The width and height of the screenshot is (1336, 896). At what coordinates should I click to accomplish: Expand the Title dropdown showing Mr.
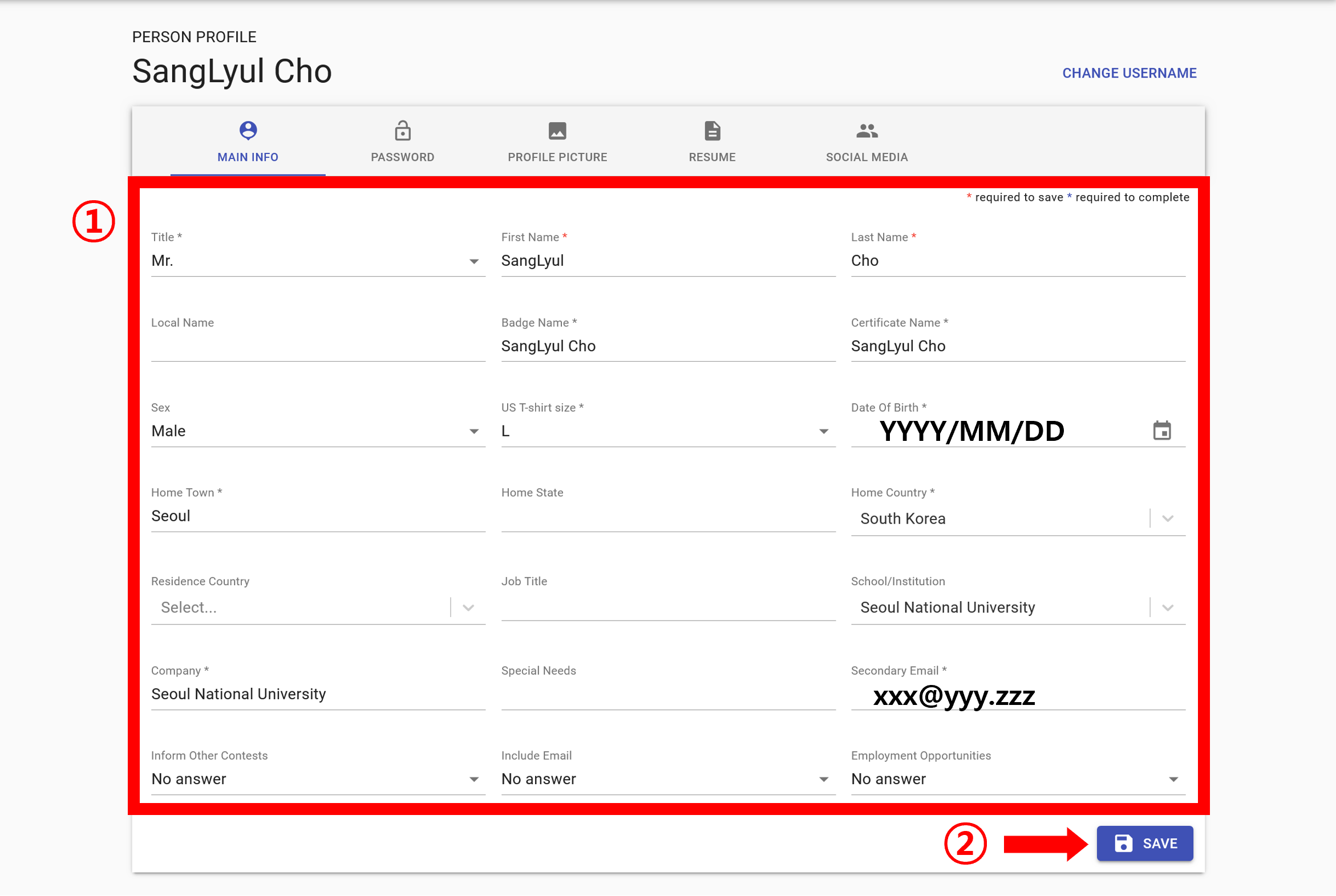coord(473,261)
